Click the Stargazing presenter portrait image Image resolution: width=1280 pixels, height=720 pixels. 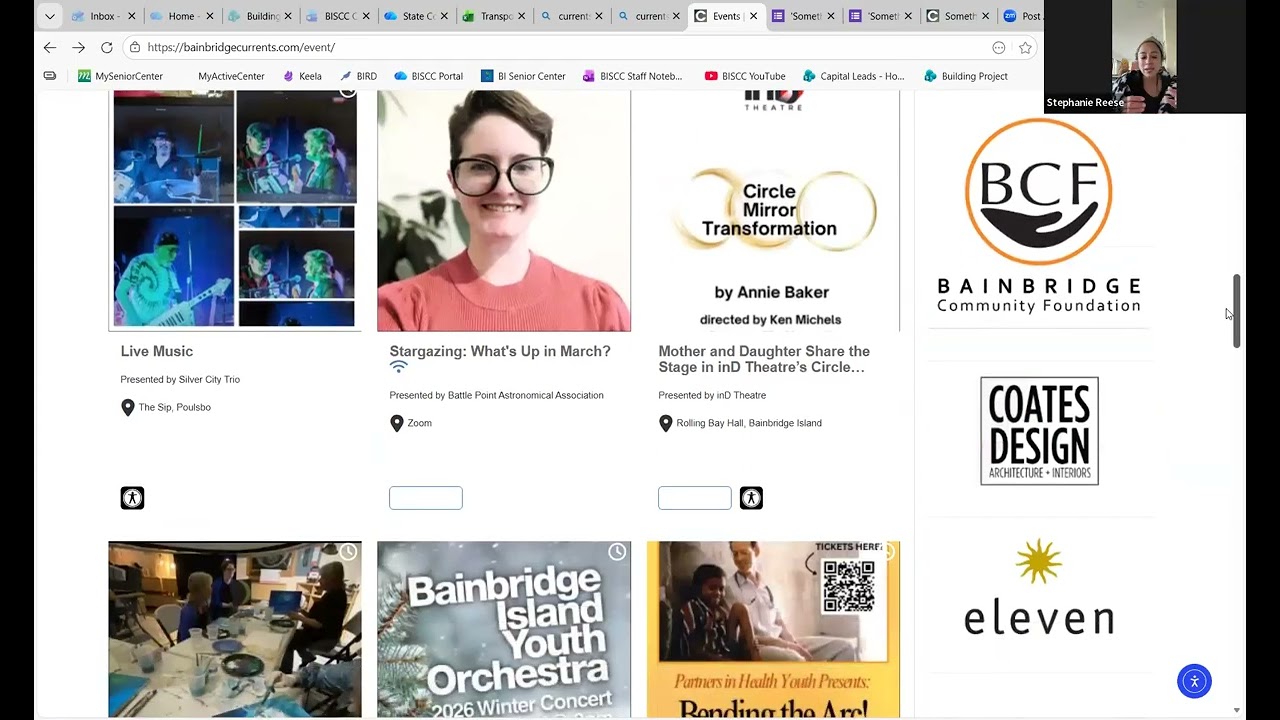point(504,210)
